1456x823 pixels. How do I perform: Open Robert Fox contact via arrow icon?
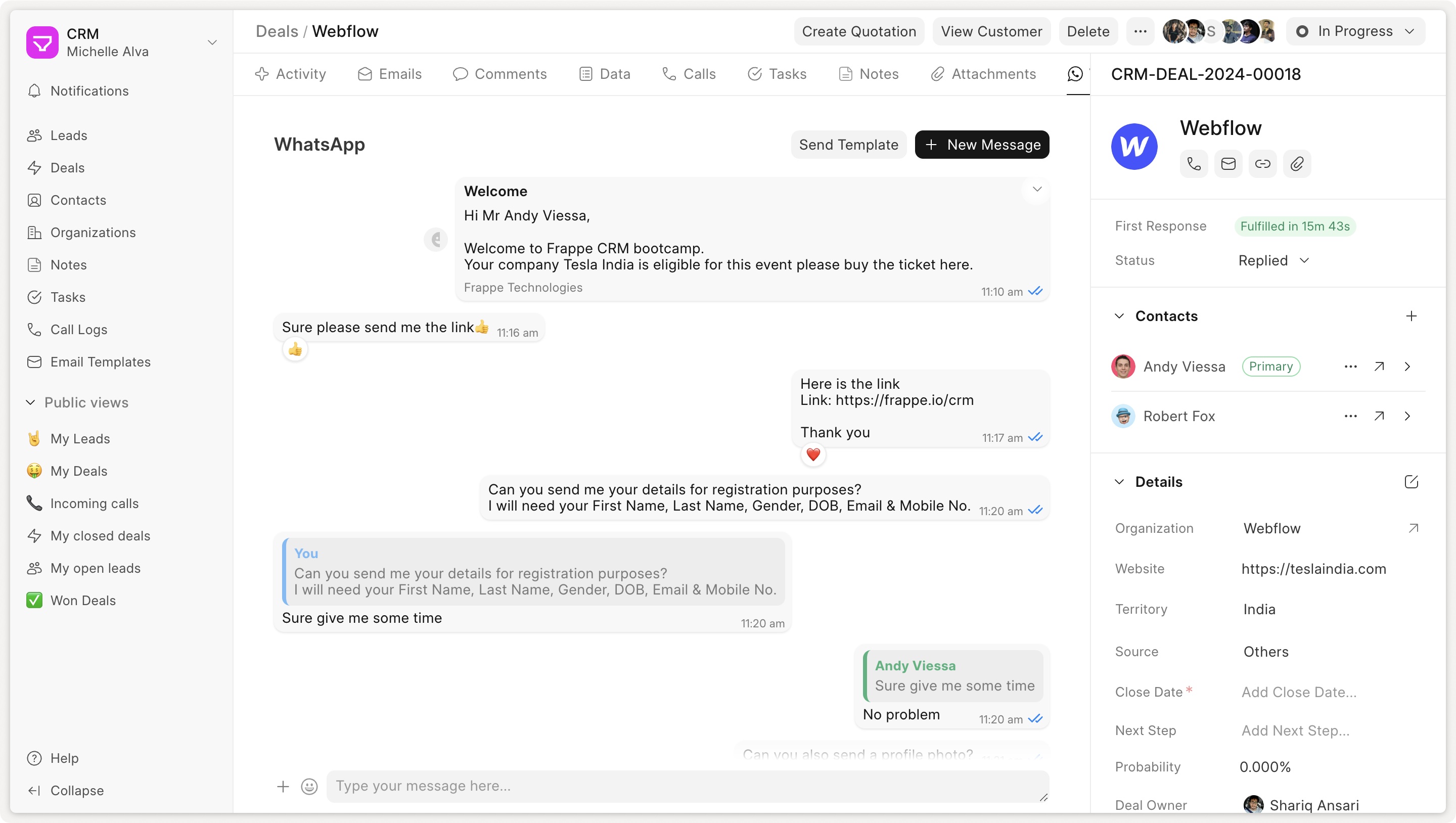1379,416
